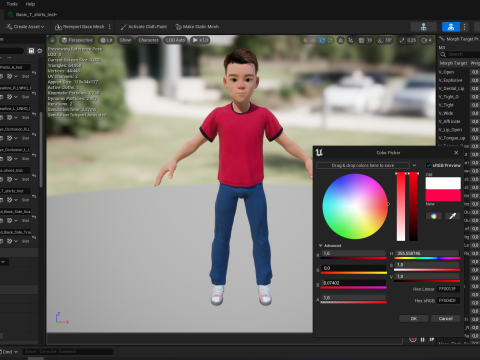480x360 pixels.
Task: Toggle grid snapping icon
Action: 361,40
